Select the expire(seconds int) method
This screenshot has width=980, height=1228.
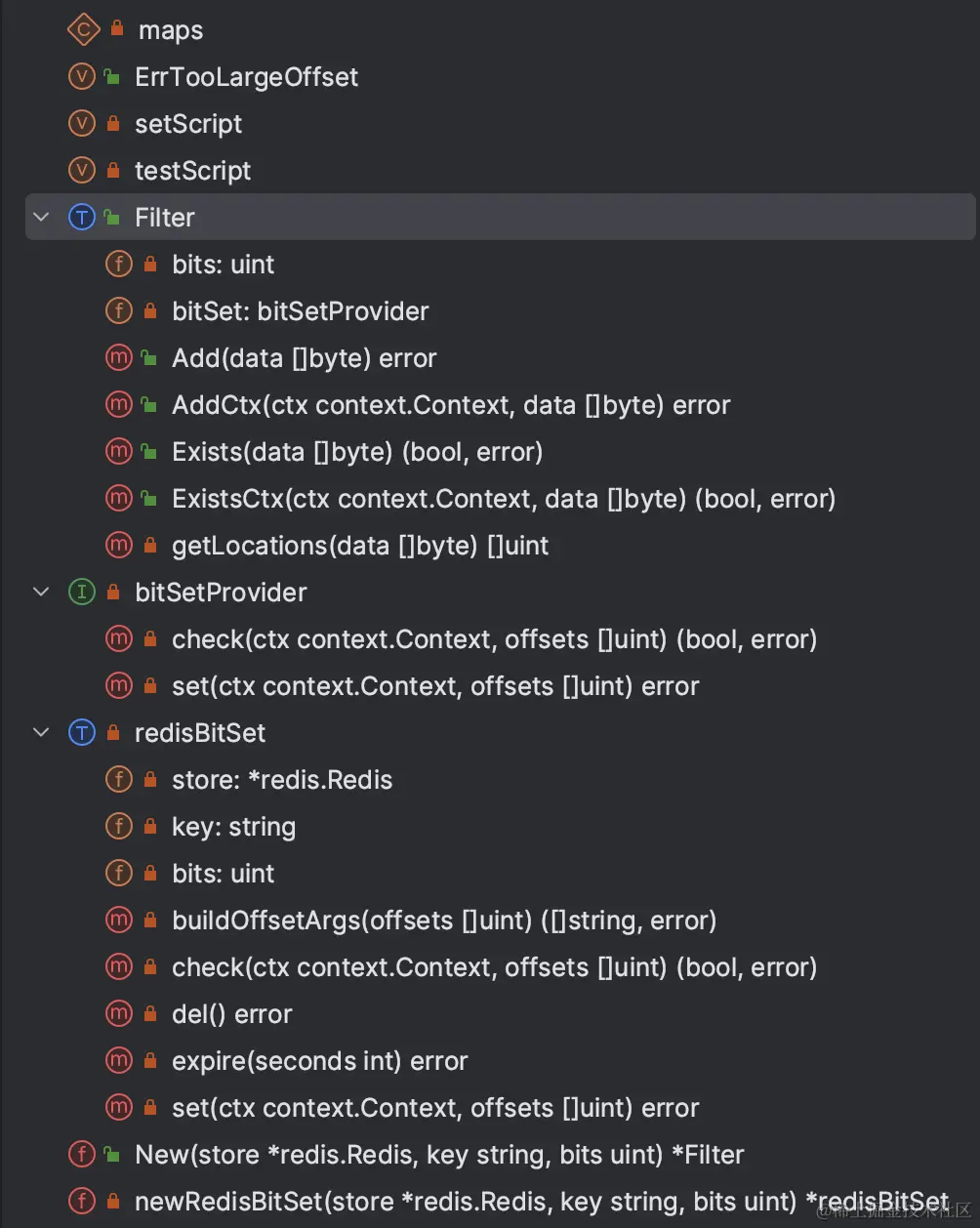(319, 1061)
